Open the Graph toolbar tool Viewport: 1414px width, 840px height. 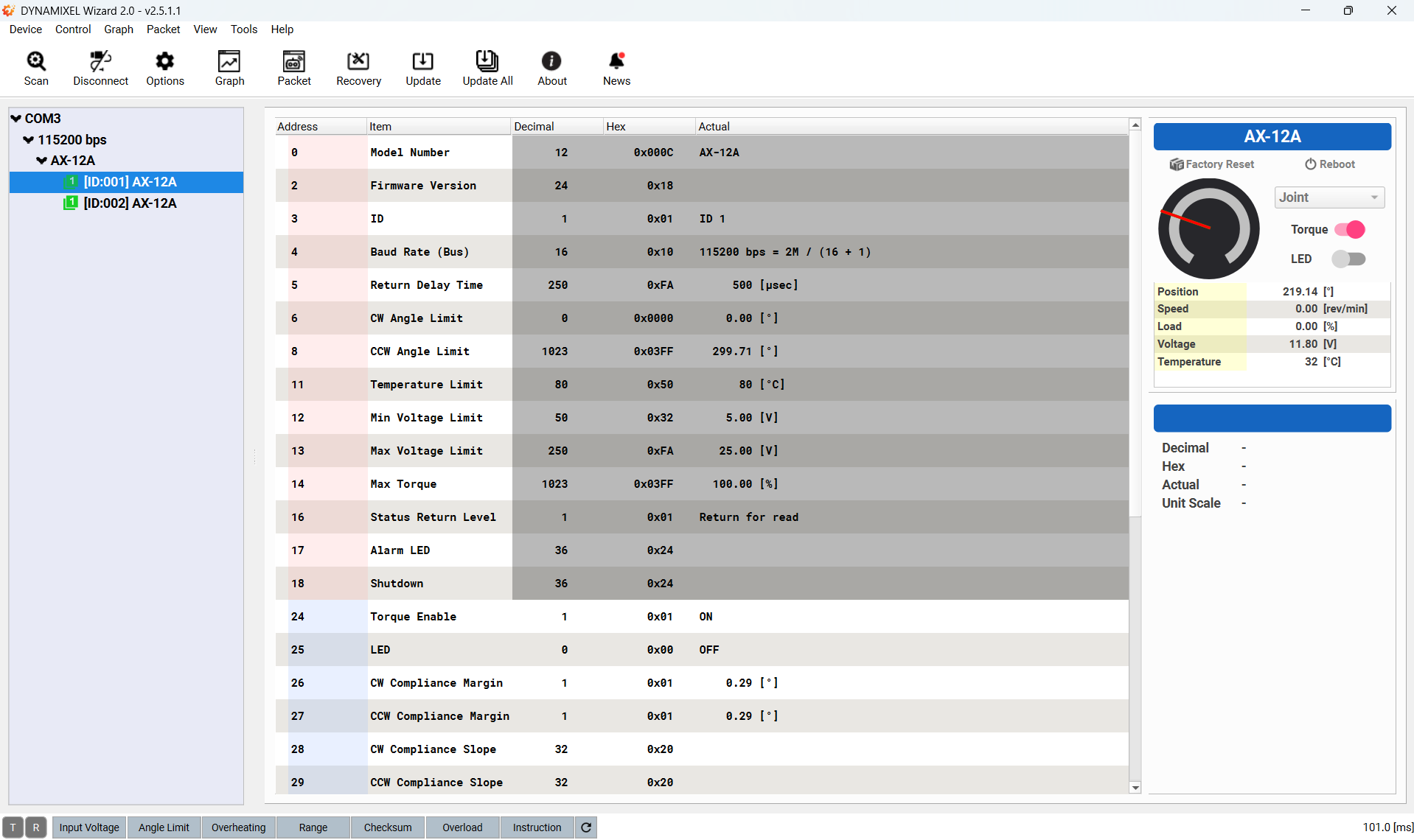(229, 69)
